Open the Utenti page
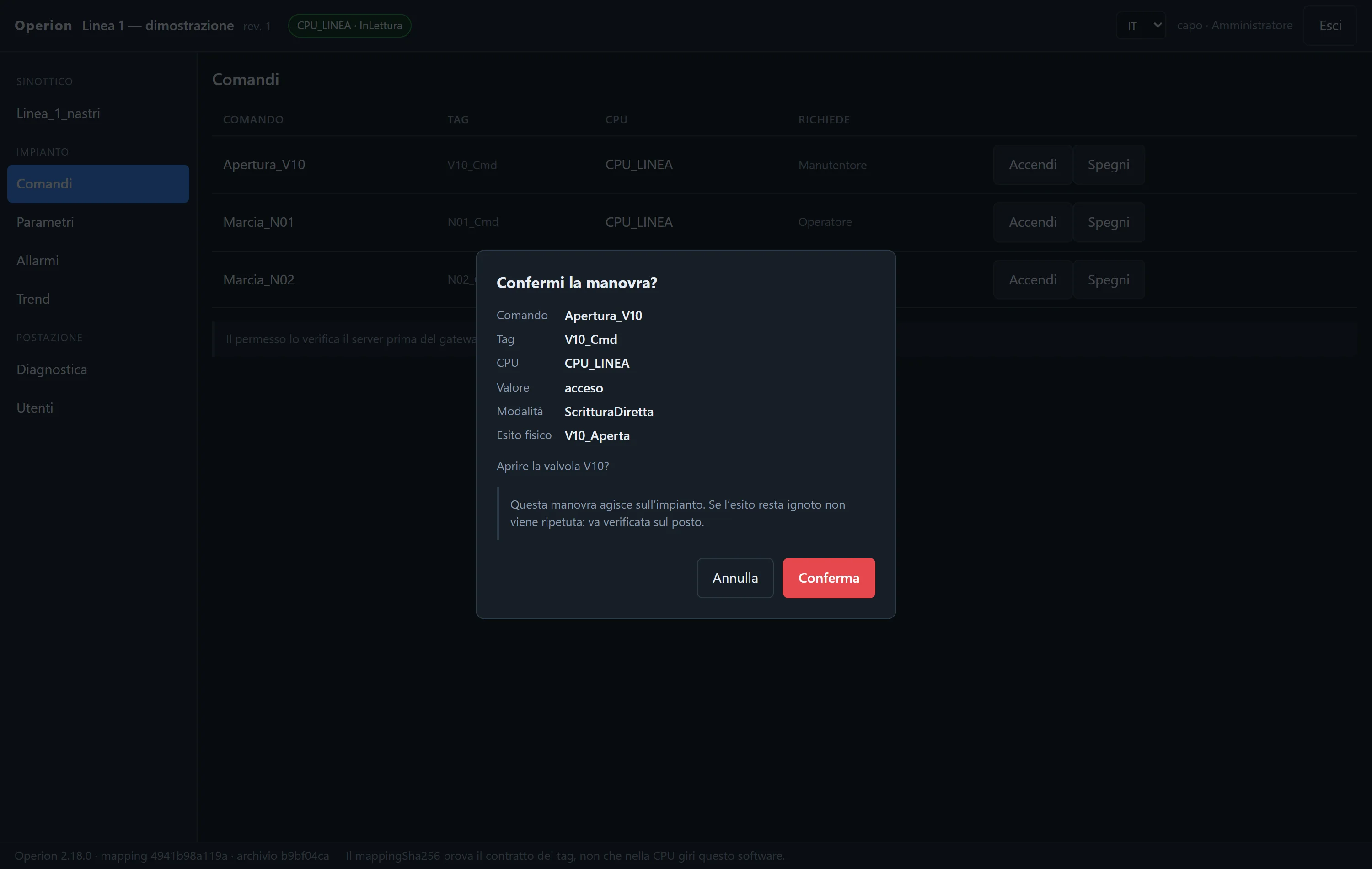1372x869 pixels. (98, 408)
